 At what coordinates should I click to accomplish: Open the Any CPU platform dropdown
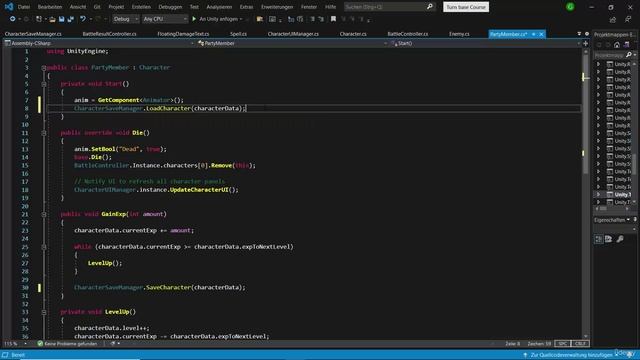165,19
